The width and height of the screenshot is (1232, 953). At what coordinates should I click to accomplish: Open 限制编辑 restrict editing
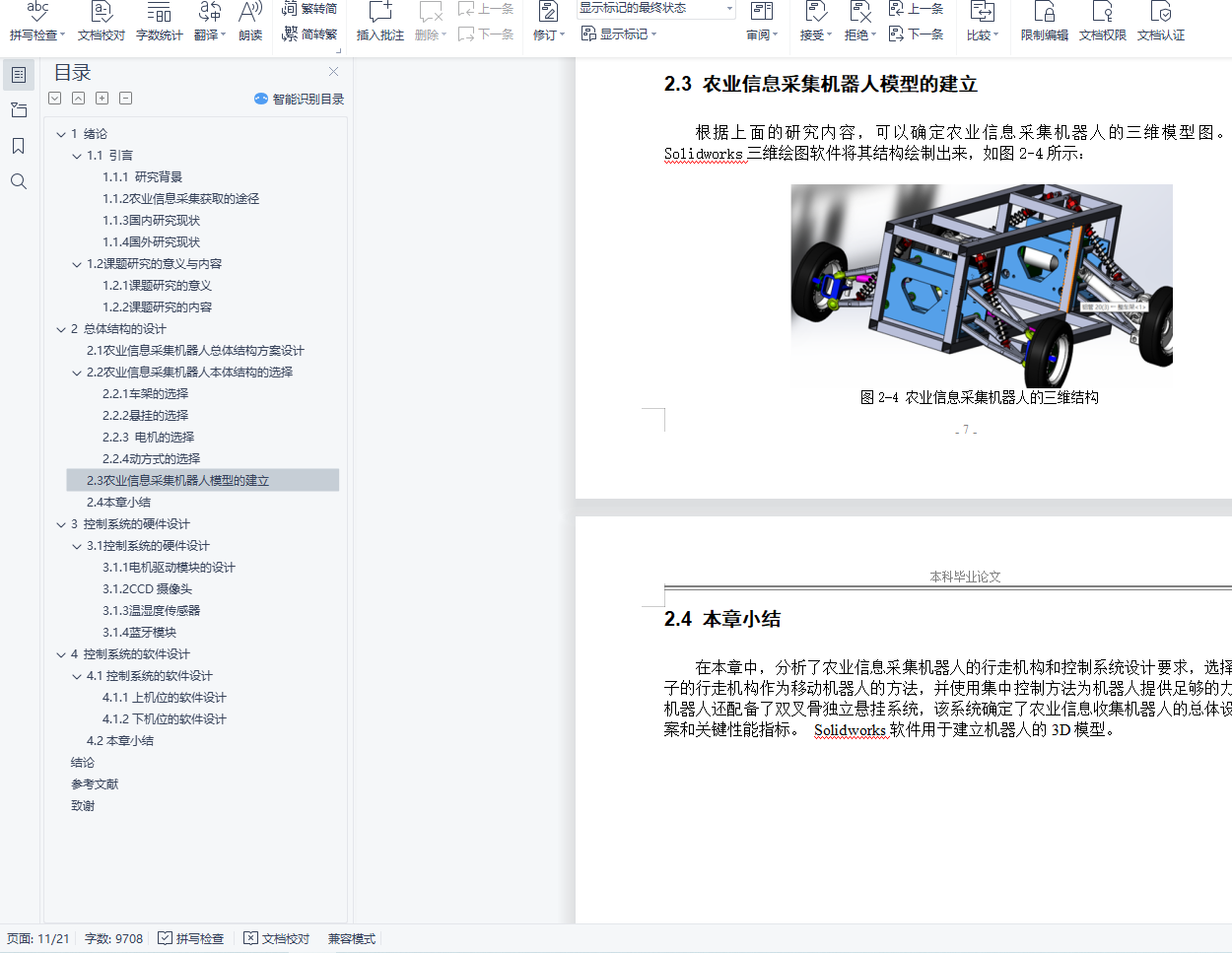pyautogui.click(x=1045, y=22)
